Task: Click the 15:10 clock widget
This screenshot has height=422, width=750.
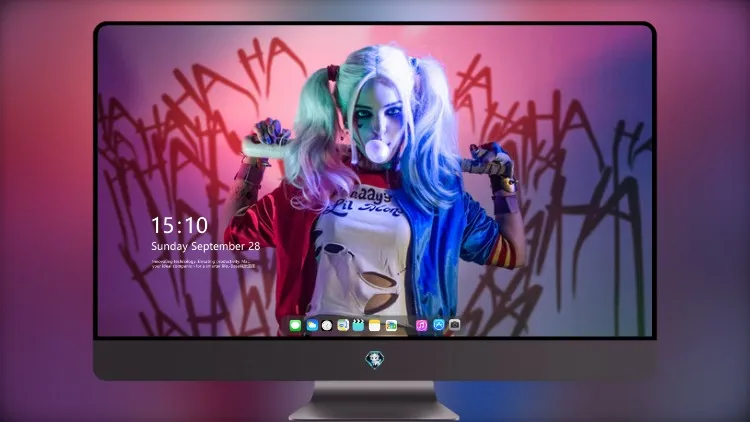Action: pyautogui.click(x=179, y=225)
